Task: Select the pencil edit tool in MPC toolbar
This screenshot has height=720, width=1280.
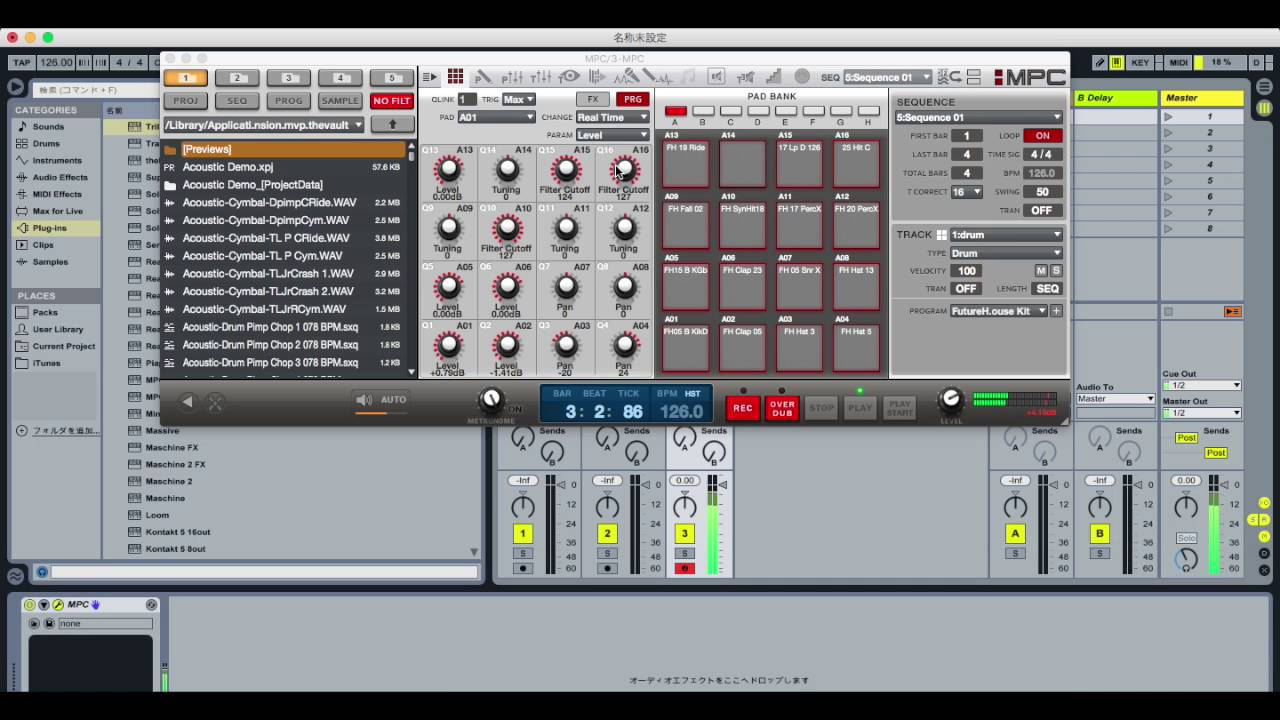Action: pos(484,76)
